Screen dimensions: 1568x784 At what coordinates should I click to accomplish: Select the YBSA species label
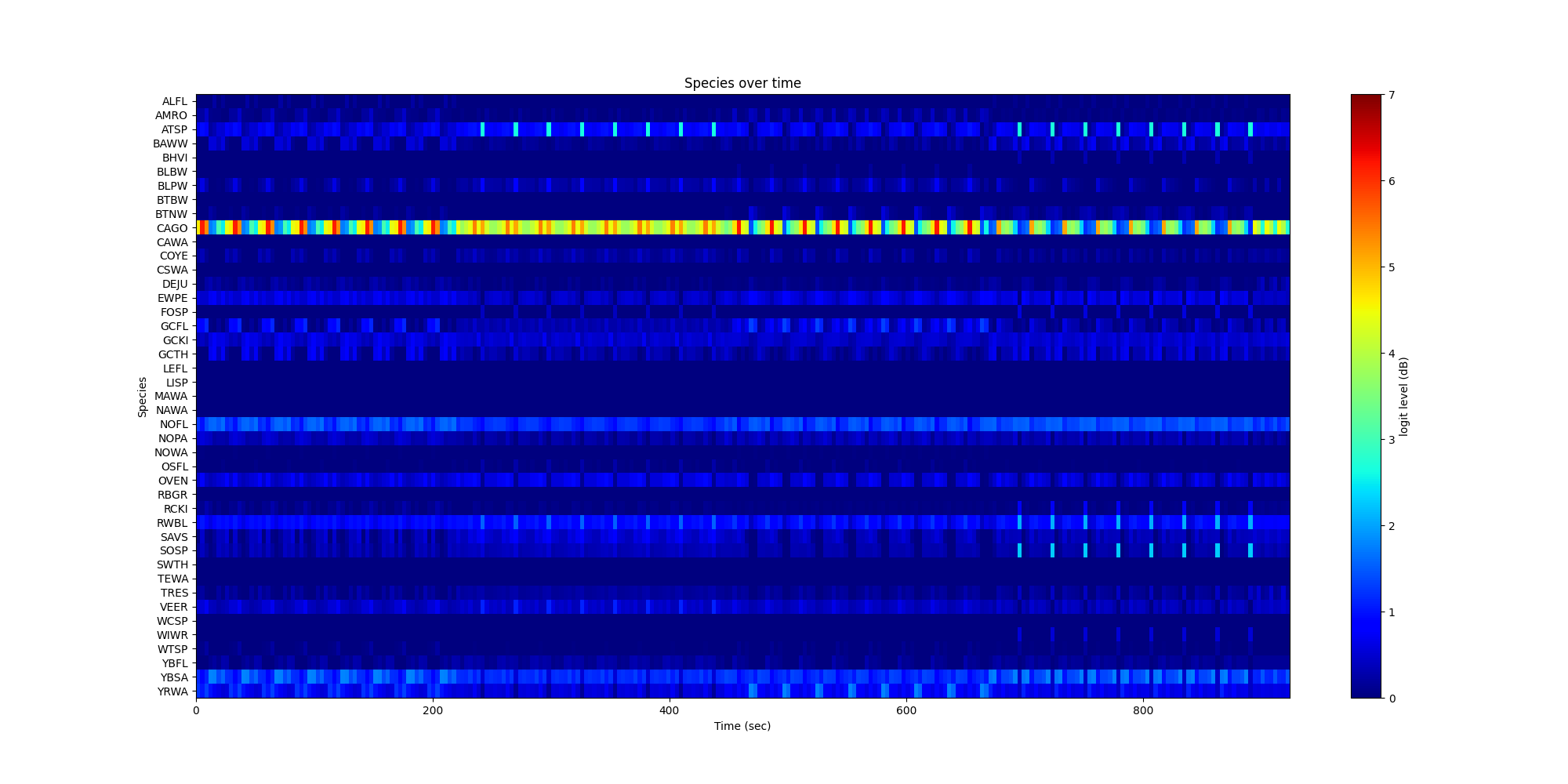tap(174, 677)
